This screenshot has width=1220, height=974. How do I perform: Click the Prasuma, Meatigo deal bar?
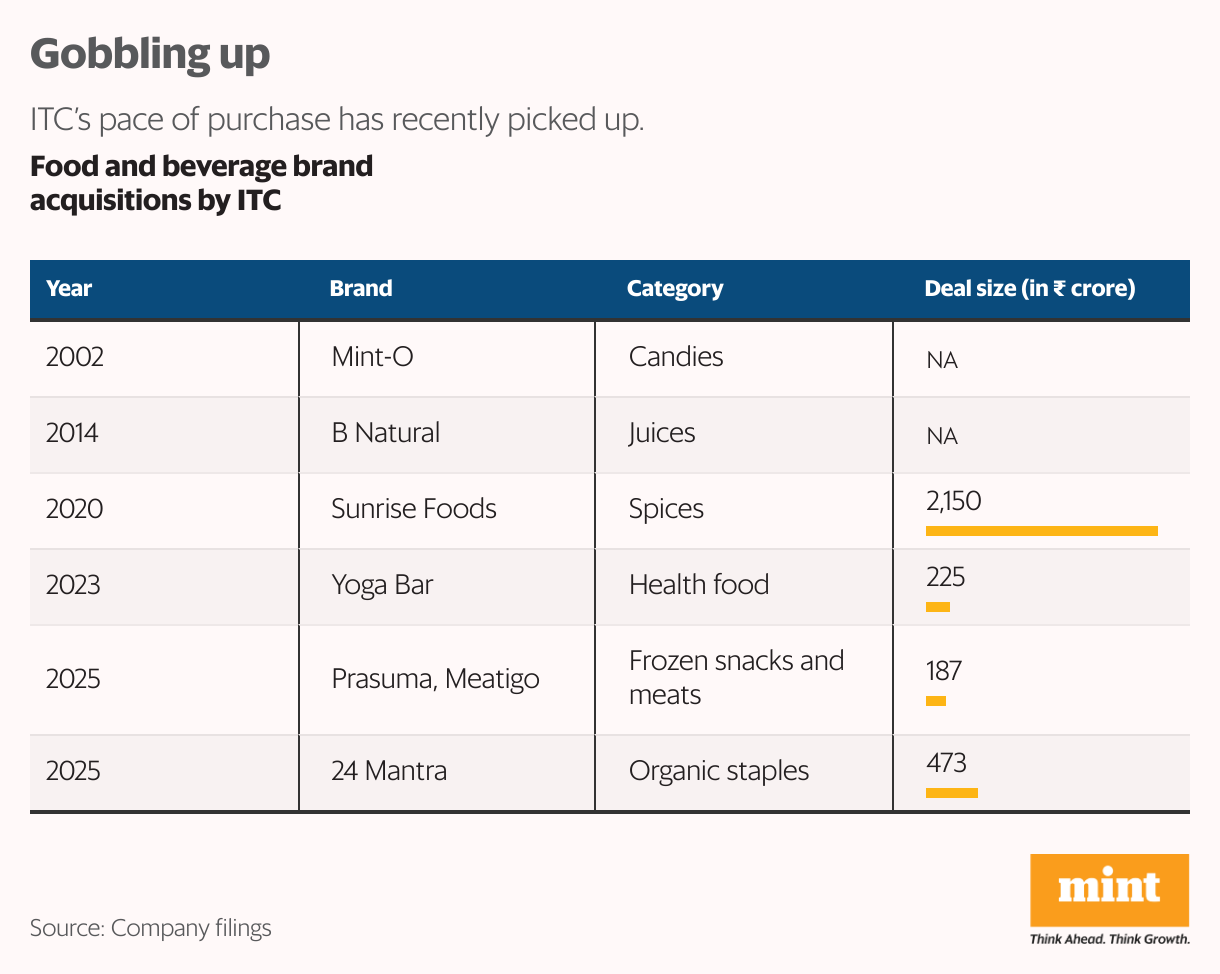(x=936, y=701)
